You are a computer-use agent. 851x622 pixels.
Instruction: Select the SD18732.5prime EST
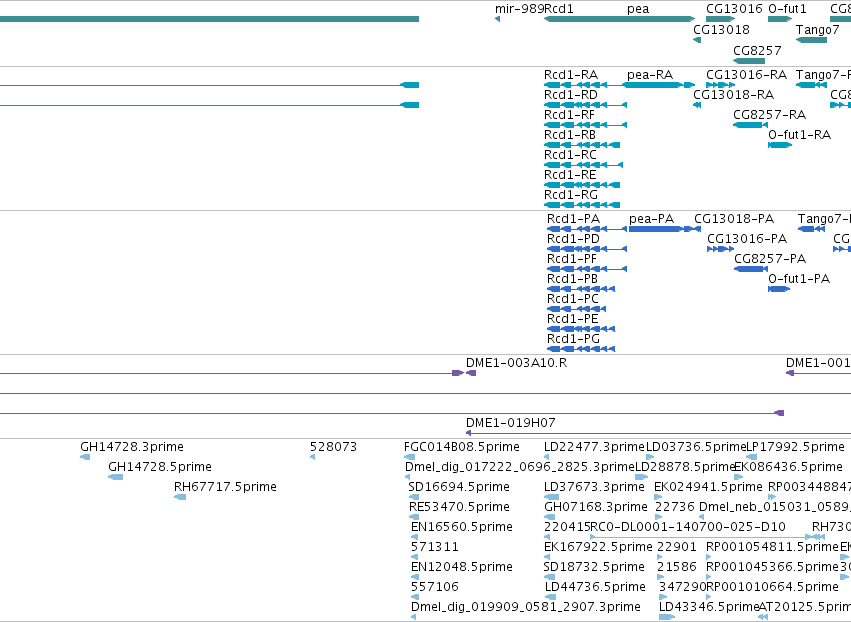[x=549, y=577]
